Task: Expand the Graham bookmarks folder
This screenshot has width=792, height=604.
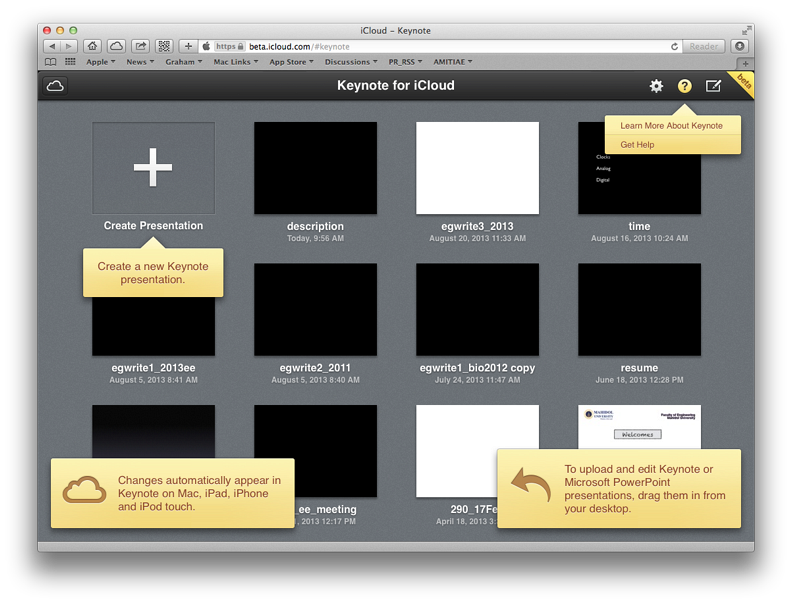Action: (183, 62)
